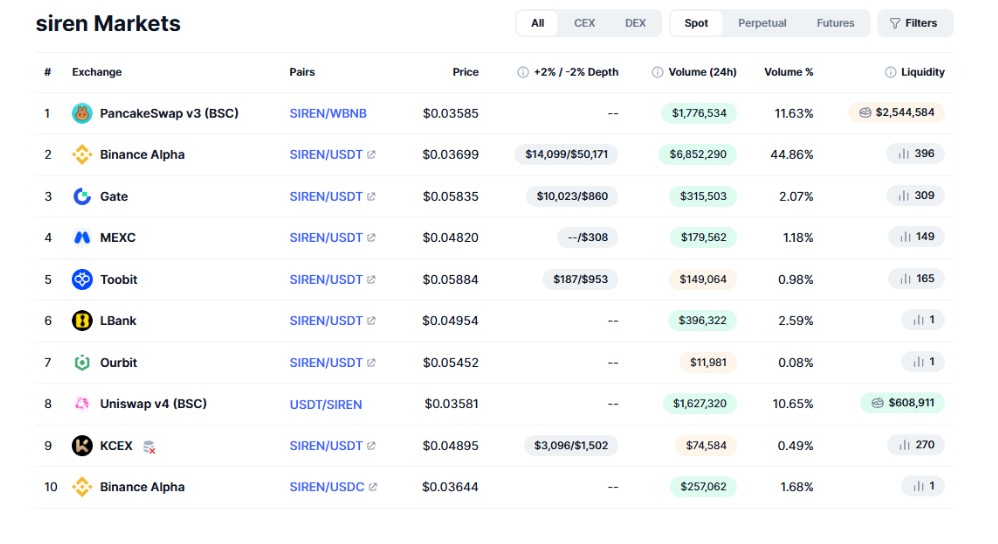Switch to the Futures tab

(x=836, y=23)
